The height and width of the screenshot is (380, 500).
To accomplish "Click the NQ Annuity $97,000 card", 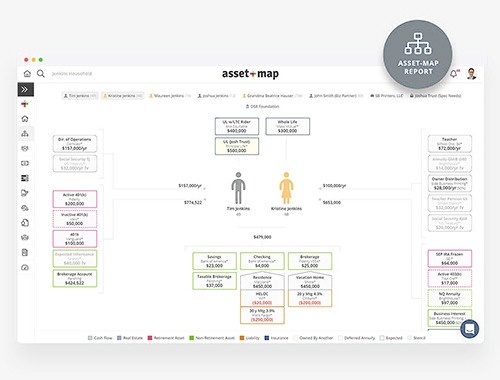I will click(x=450, y=298).
